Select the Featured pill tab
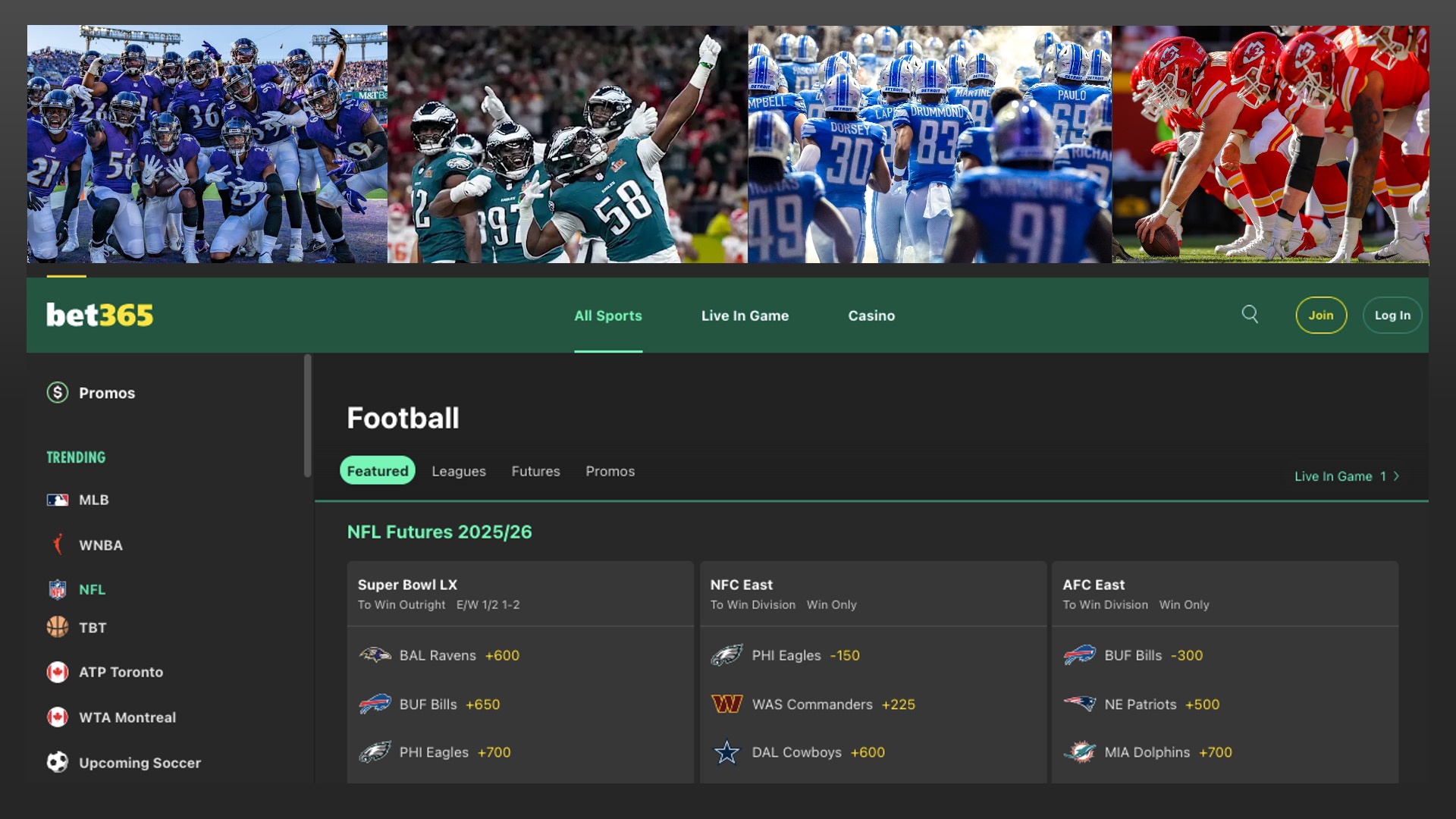 (x=377, y=471)
